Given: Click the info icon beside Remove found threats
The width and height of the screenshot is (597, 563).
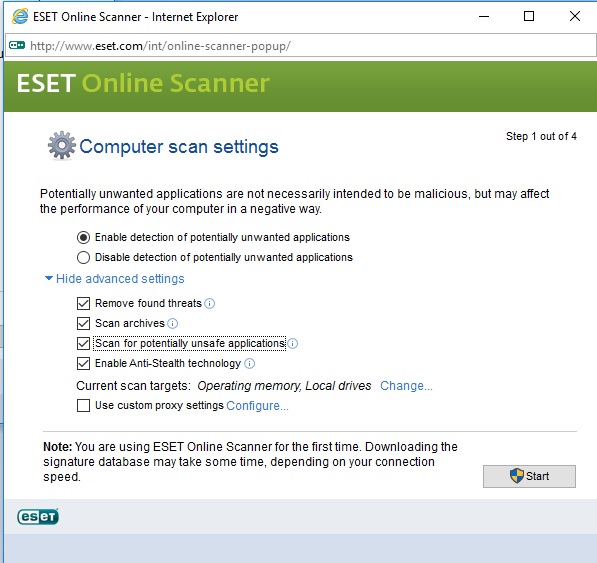Looking at the screenshot, I should click(209, 303).
